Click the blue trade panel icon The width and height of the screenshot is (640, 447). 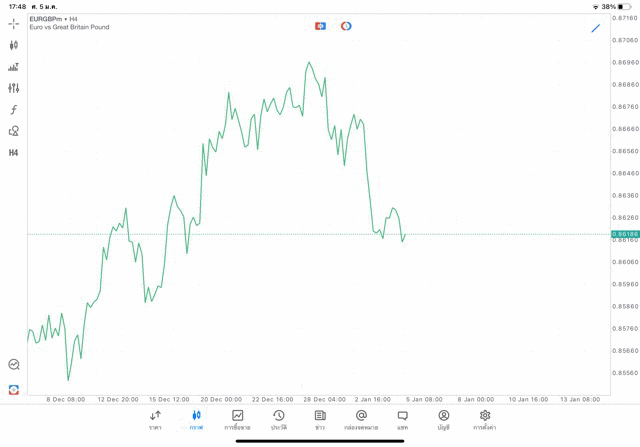[x=320, y=26]
